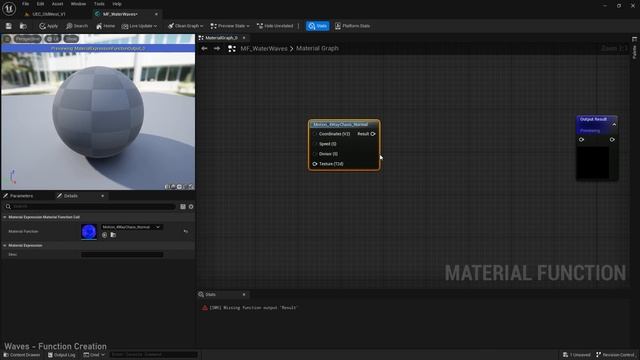Open the viewport Show menu
This screenshot has height=360, width=640.
coord(71,39)
